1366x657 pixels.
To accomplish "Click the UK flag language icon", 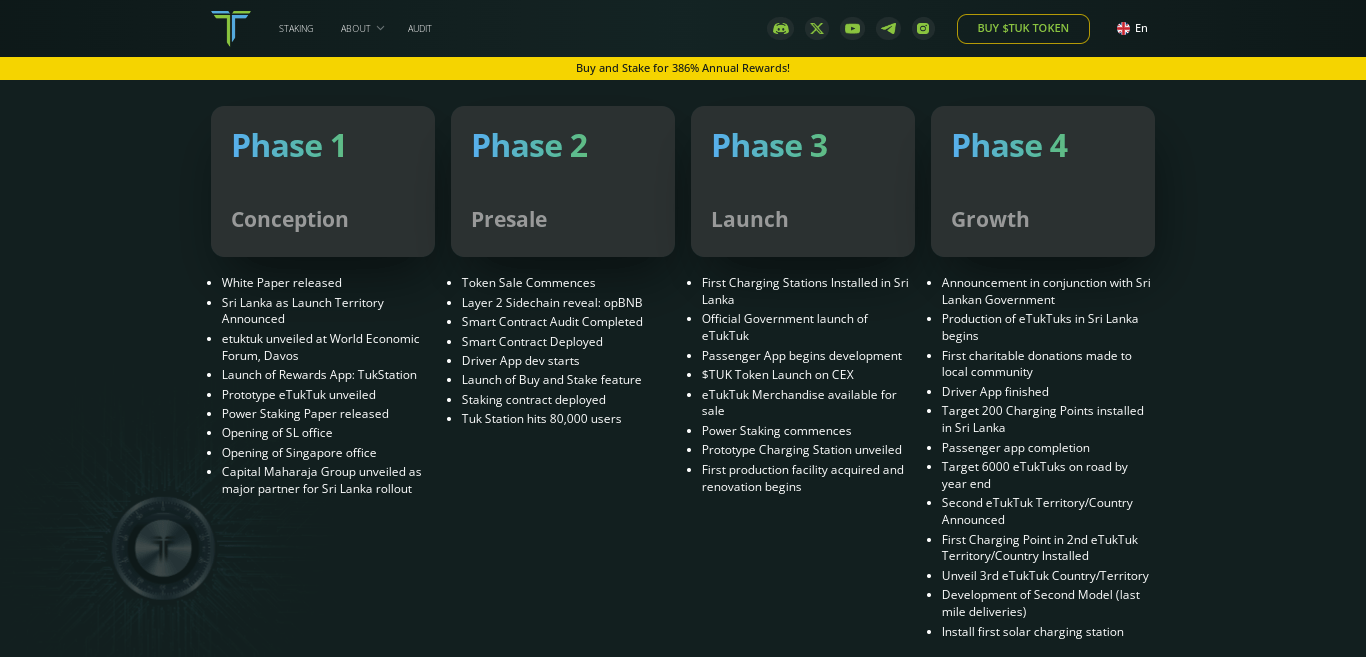I will (1123, 28).
